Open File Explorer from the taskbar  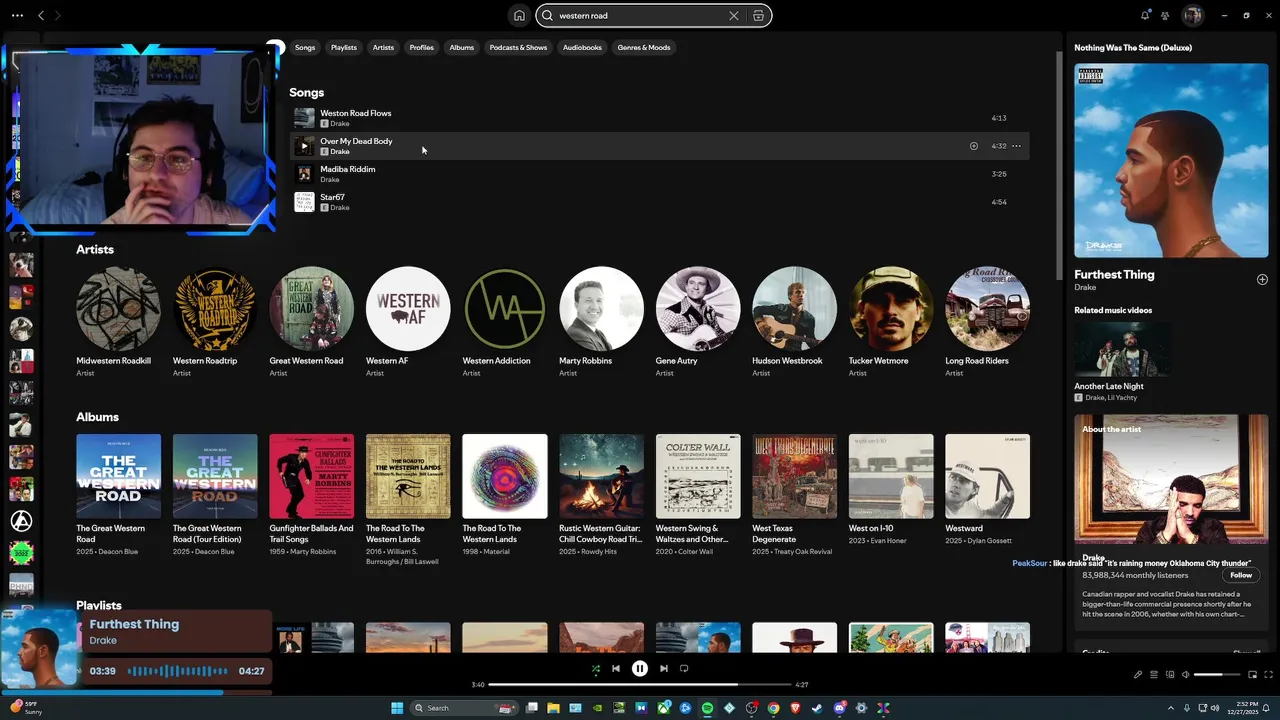(553, 708)
